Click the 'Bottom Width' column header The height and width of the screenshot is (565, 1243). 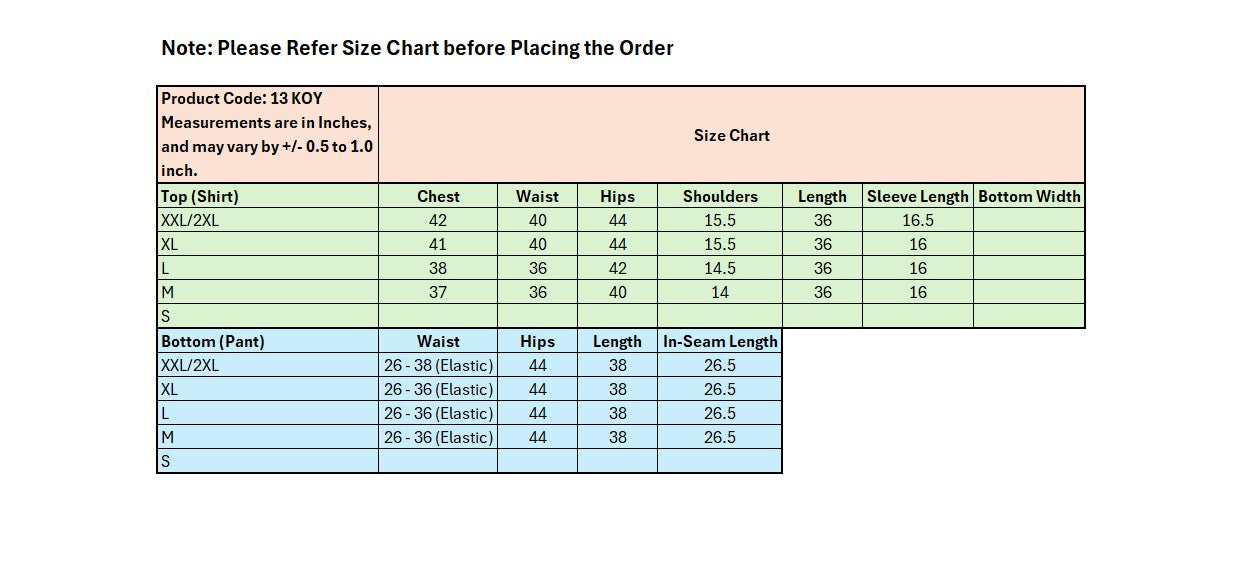click(1029, 196)
